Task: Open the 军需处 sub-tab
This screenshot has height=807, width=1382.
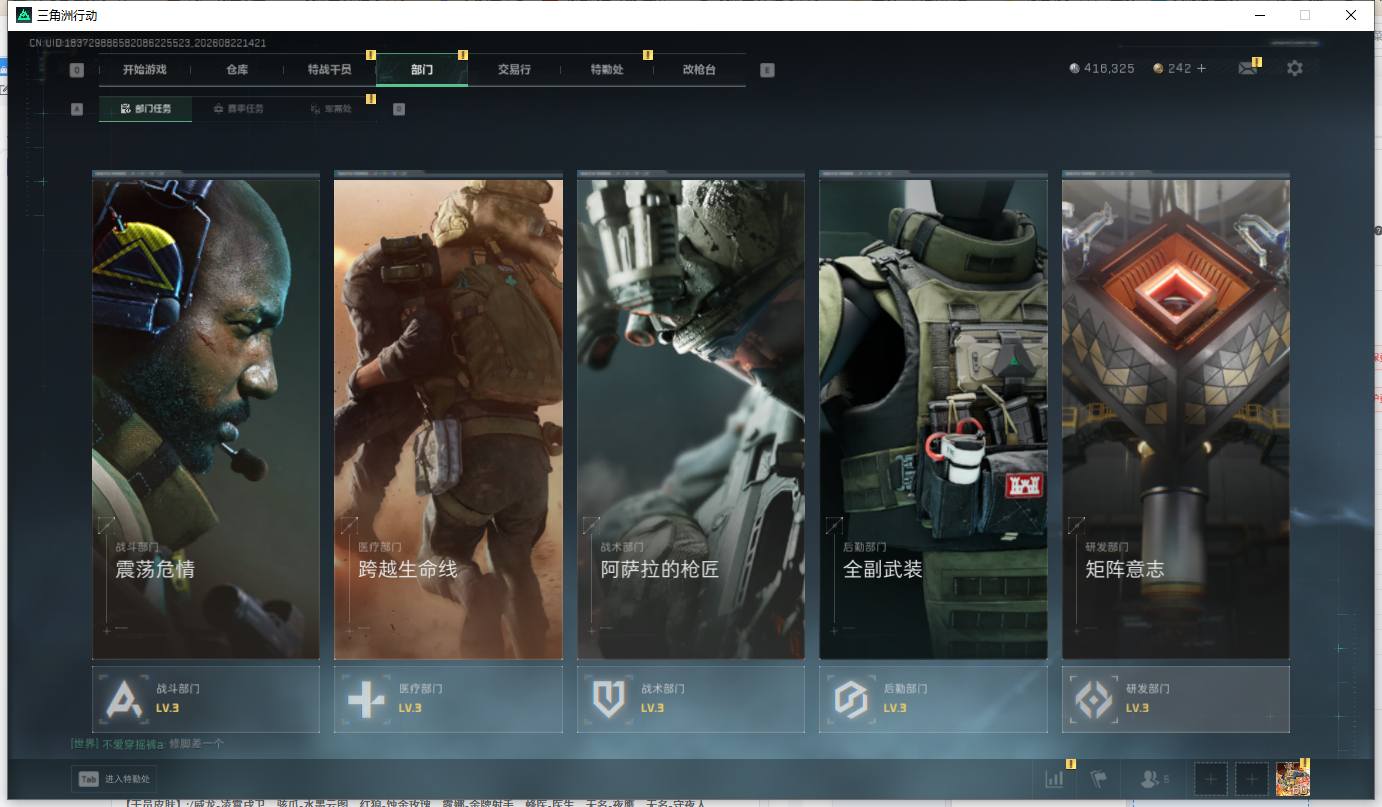Action: [331, 109]
